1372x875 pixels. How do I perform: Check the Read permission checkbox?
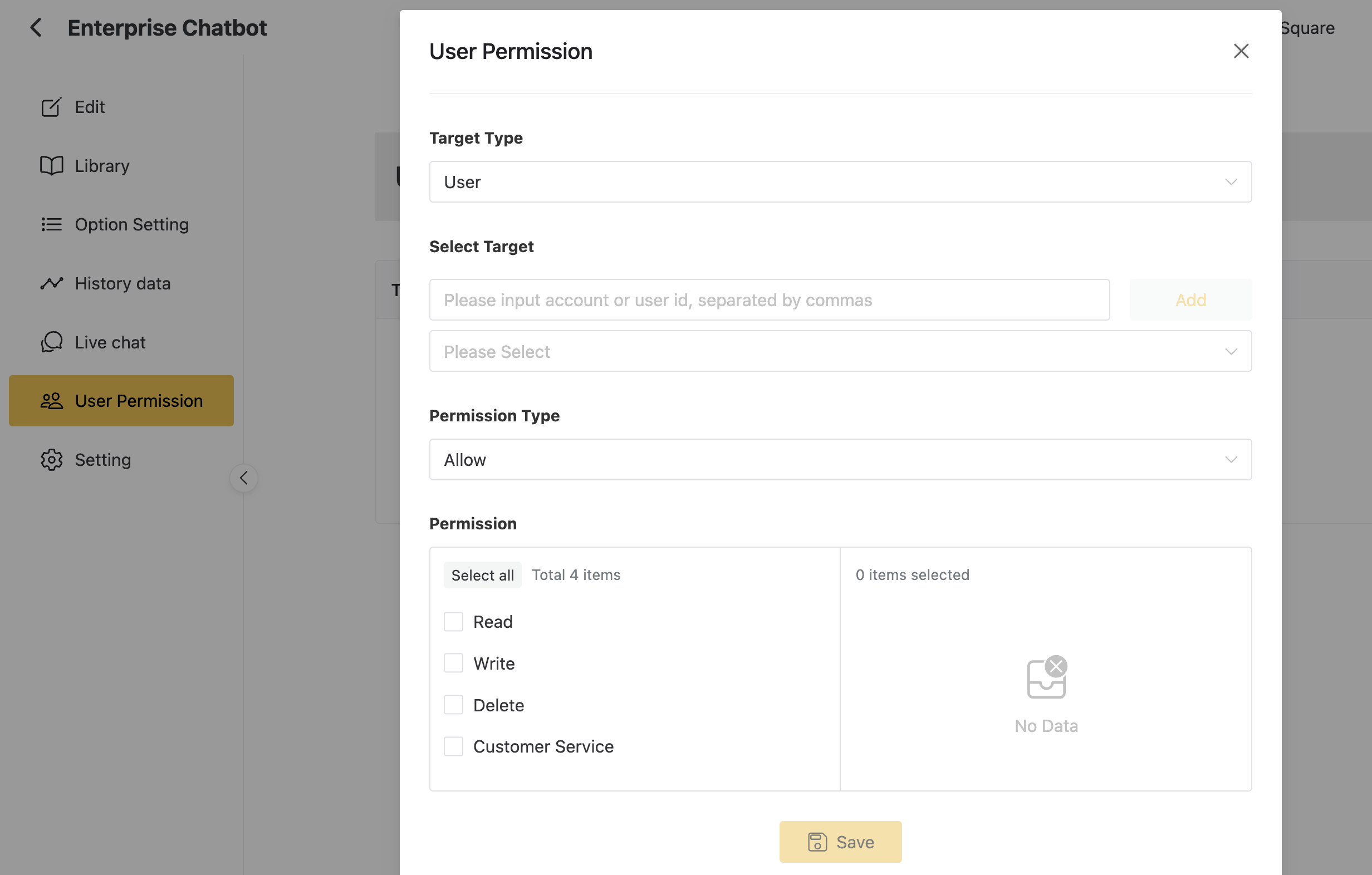[x=454, y=622]
